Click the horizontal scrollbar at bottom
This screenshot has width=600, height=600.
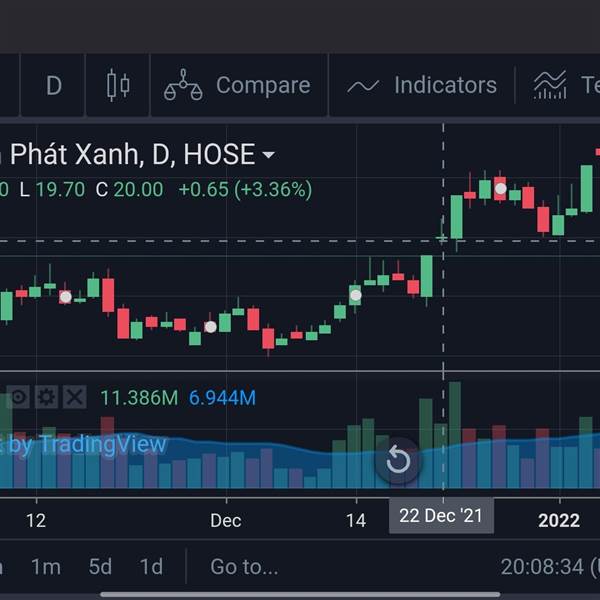(300, 594)
